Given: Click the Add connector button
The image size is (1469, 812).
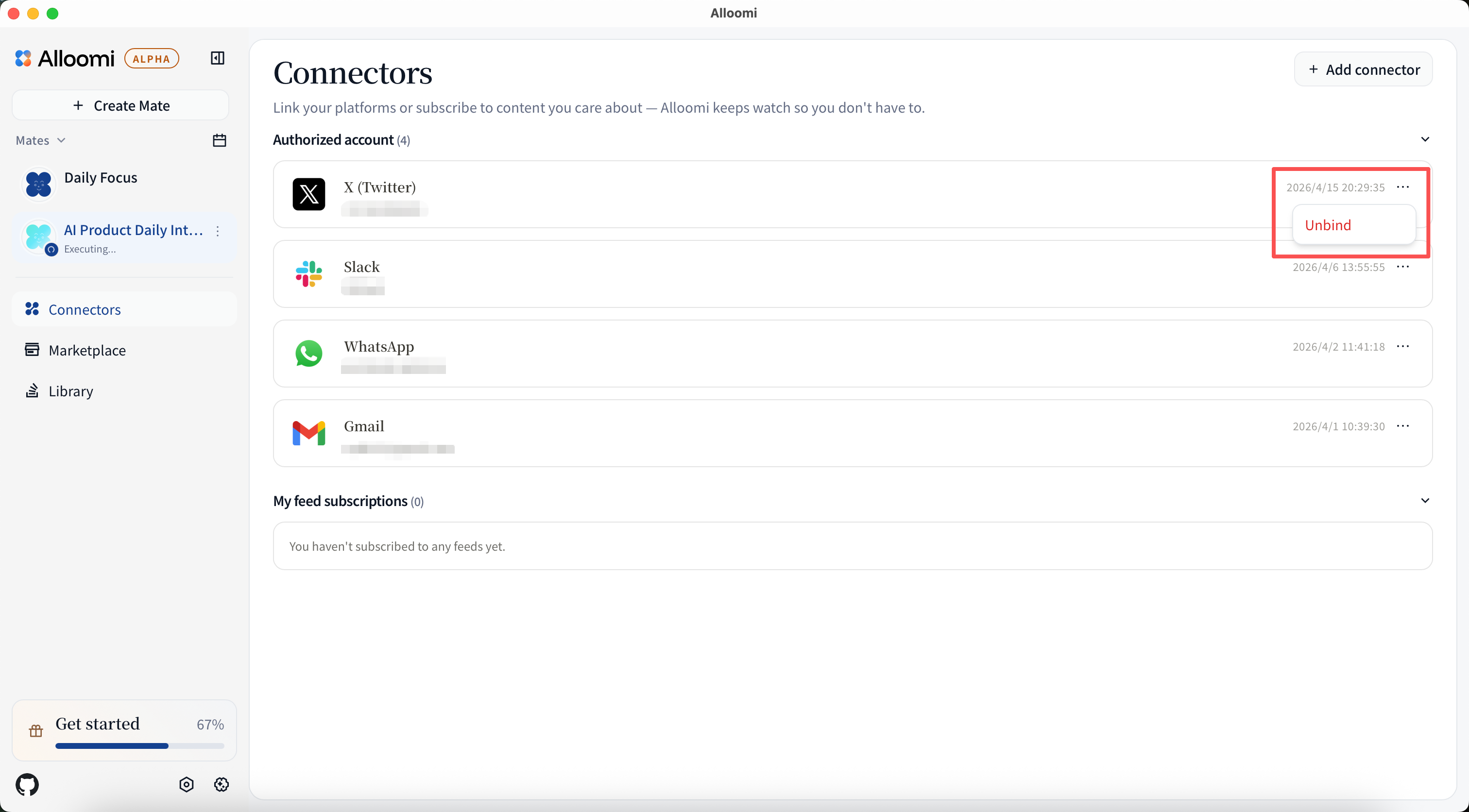Looking at the screenshot, I should [1363, 69].
